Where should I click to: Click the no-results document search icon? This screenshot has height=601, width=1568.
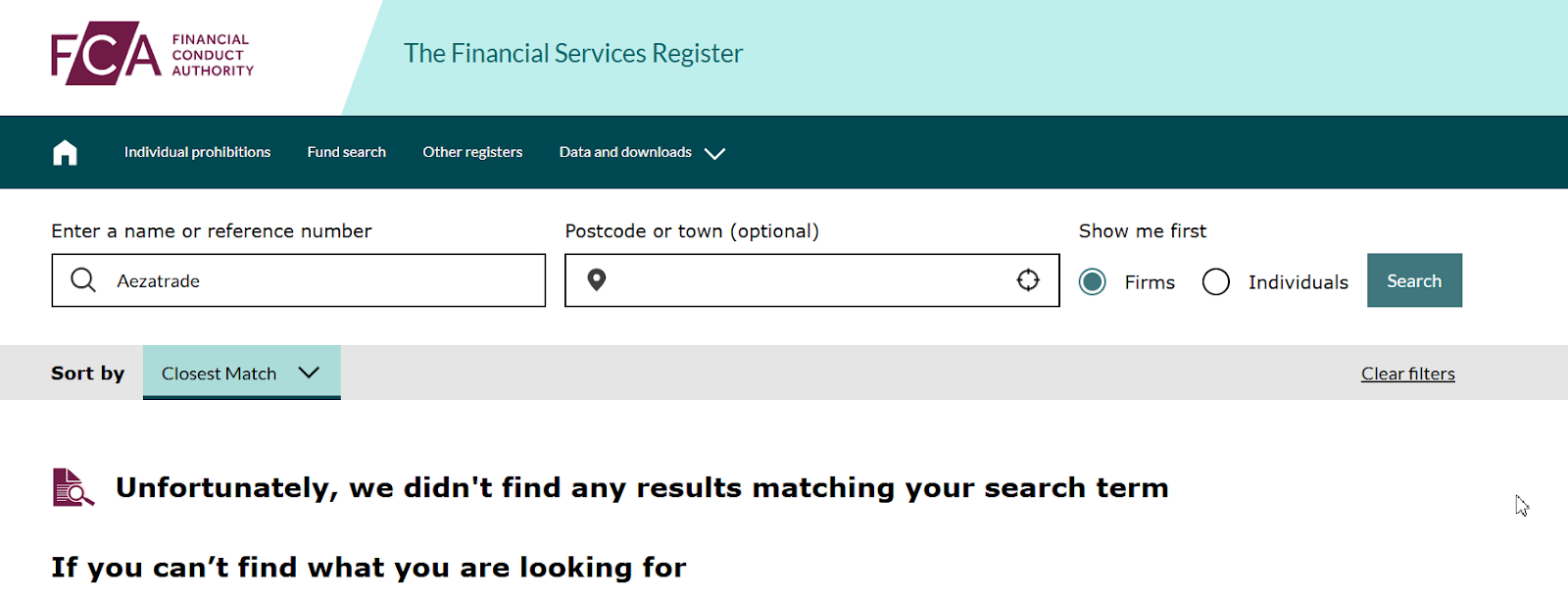click(x=73, y=487)
